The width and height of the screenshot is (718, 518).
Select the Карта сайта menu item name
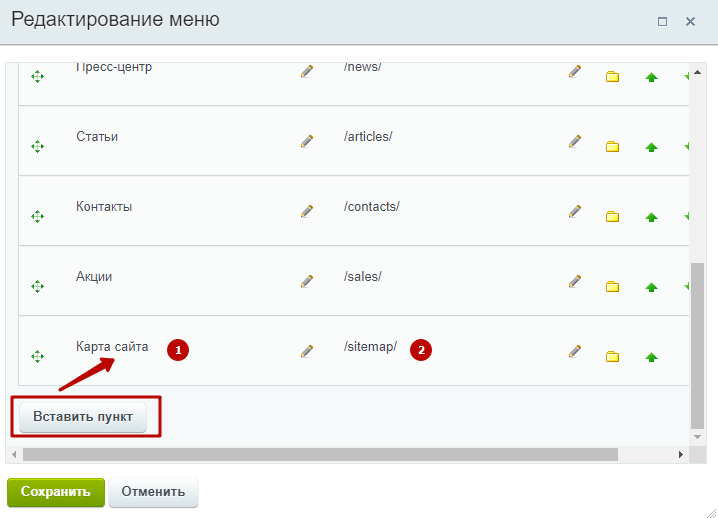coord(112,347)
